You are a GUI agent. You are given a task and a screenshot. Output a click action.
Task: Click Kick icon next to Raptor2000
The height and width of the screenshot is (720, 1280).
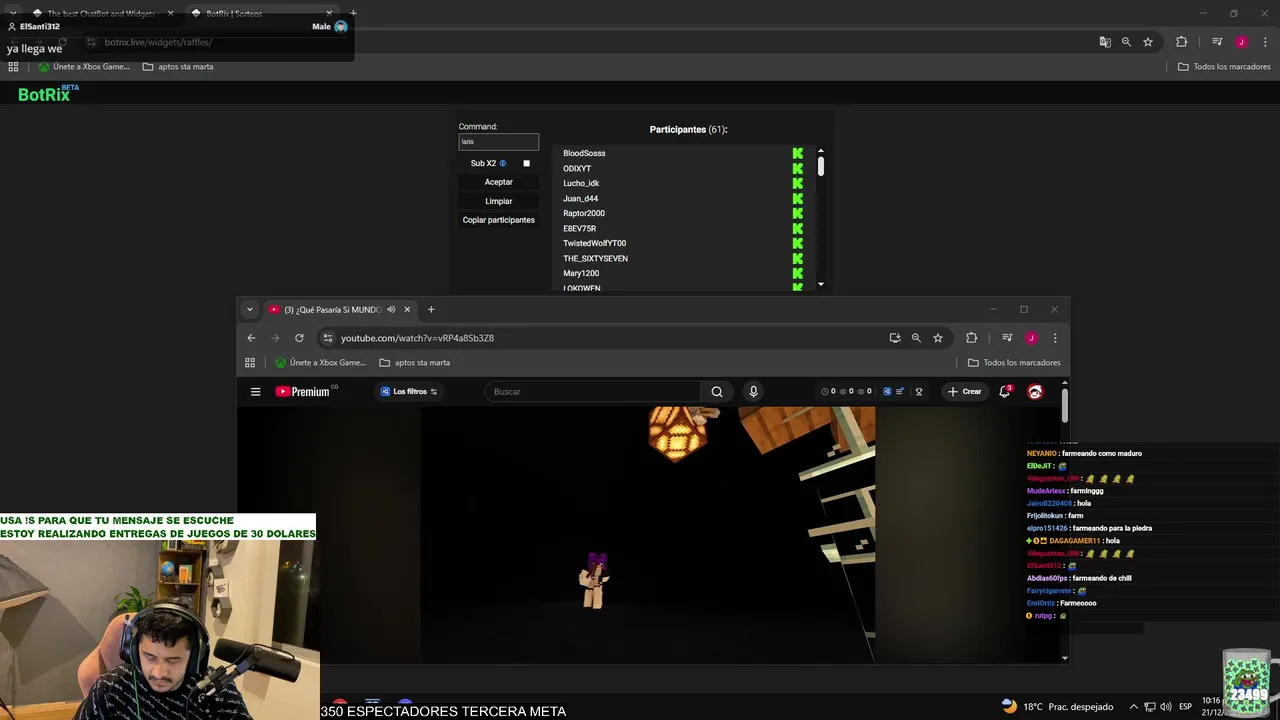click(x=798, y=213)
